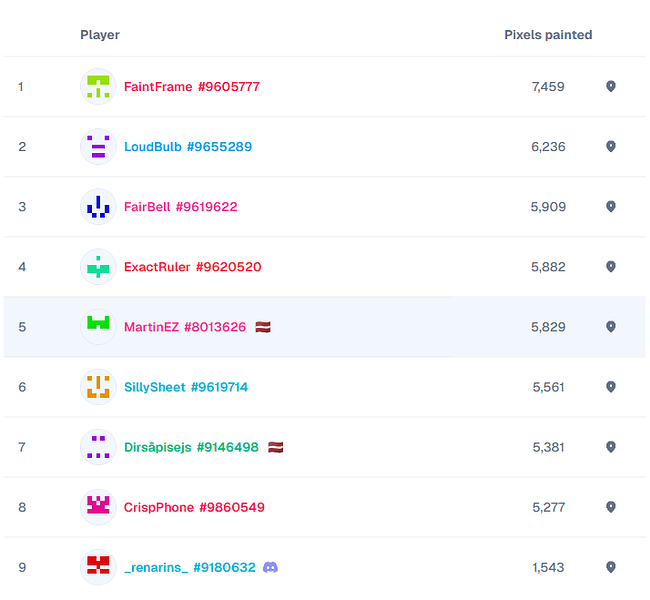The image size is (650, 600).
Task: Show MartinEZ location pin
Action: (x=611, y=327)
